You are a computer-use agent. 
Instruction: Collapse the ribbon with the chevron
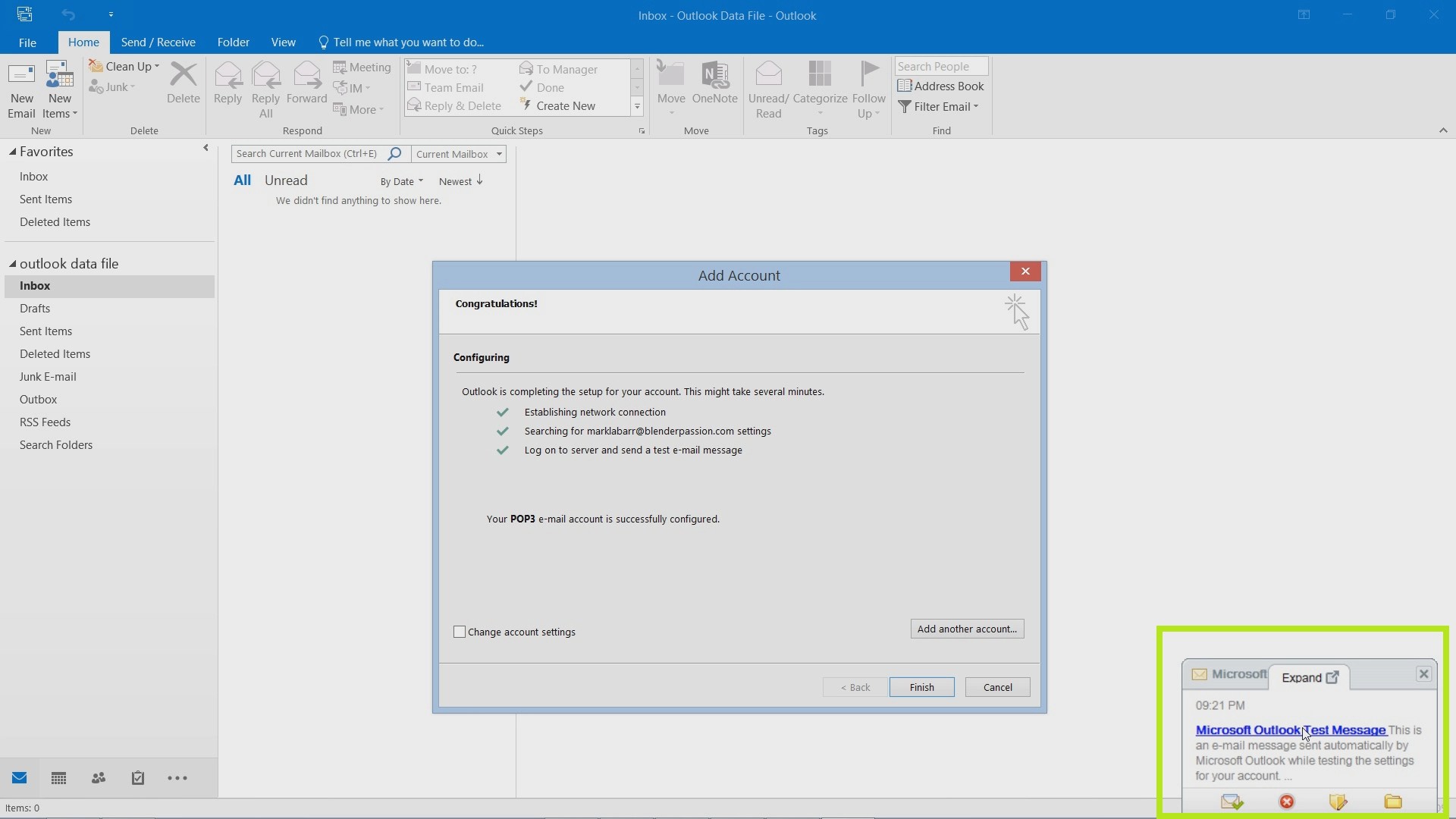click(x=1443, y=130)
